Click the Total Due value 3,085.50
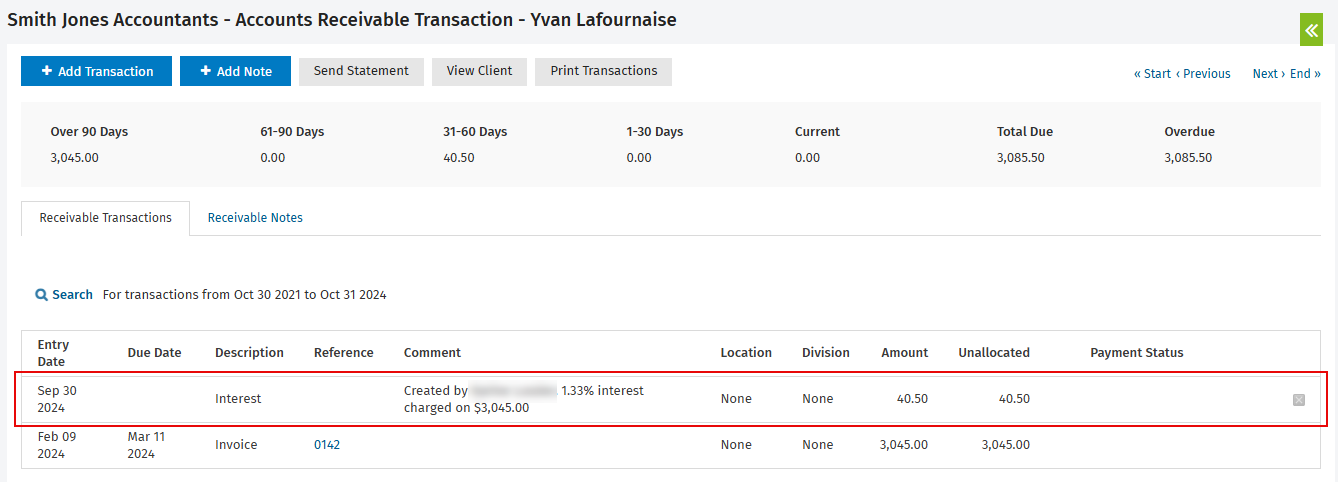Image resolution: width=1338 pixels, height=482 pixels. tap(1021, 158)
